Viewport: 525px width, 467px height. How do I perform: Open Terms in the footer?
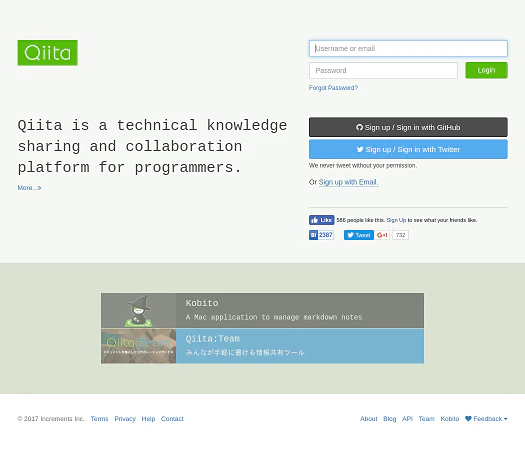pos(99,419)
